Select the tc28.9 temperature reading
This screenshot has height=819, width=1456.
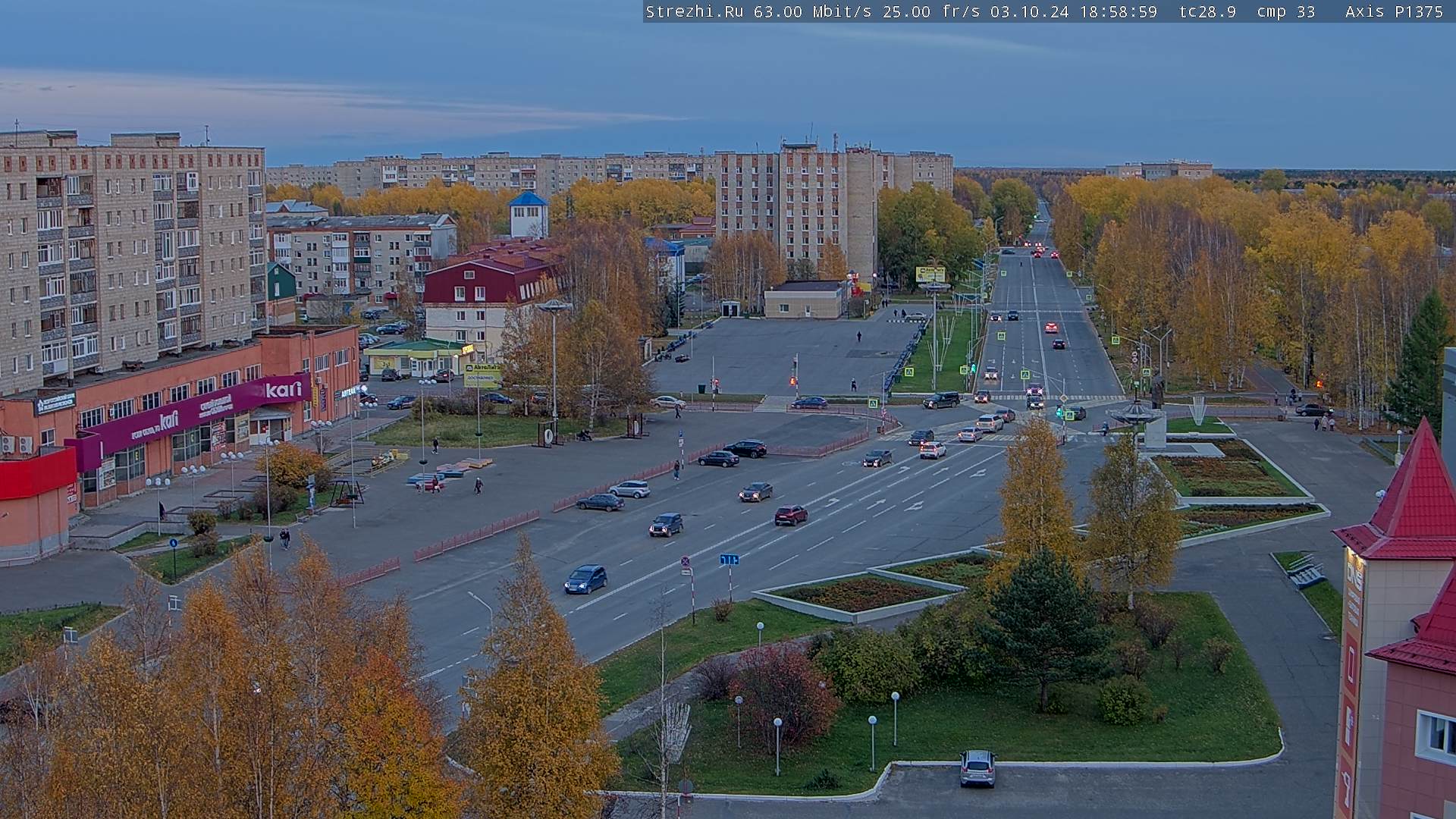(1207, 11)
